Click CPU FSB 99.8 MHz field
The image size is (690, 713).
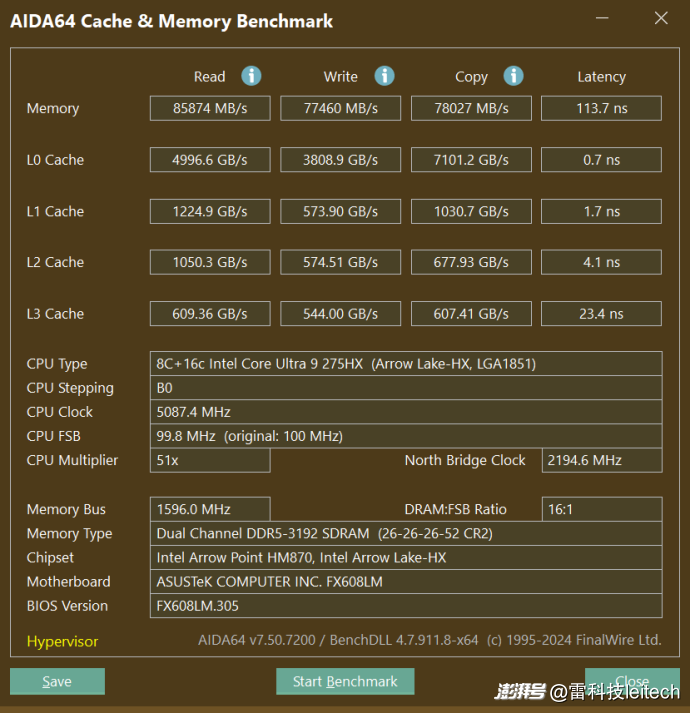pyautogui.click(x=406, y=436)
